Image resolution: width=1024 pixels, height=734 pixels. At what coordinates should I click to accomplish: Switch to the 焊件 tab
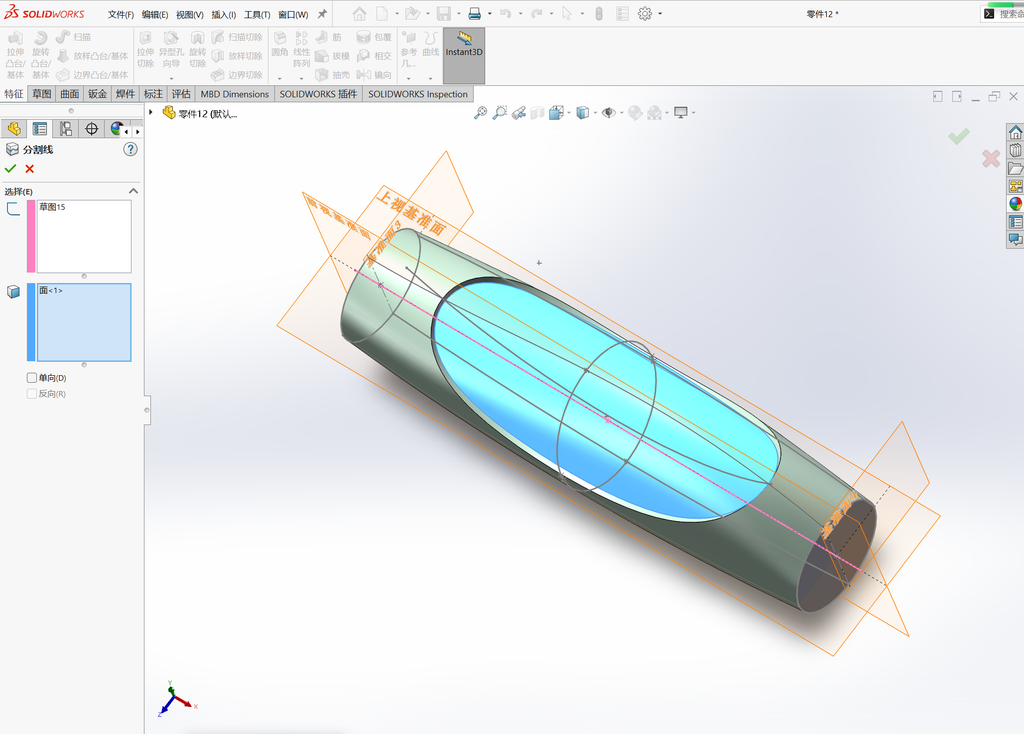(x=125, y=94)
